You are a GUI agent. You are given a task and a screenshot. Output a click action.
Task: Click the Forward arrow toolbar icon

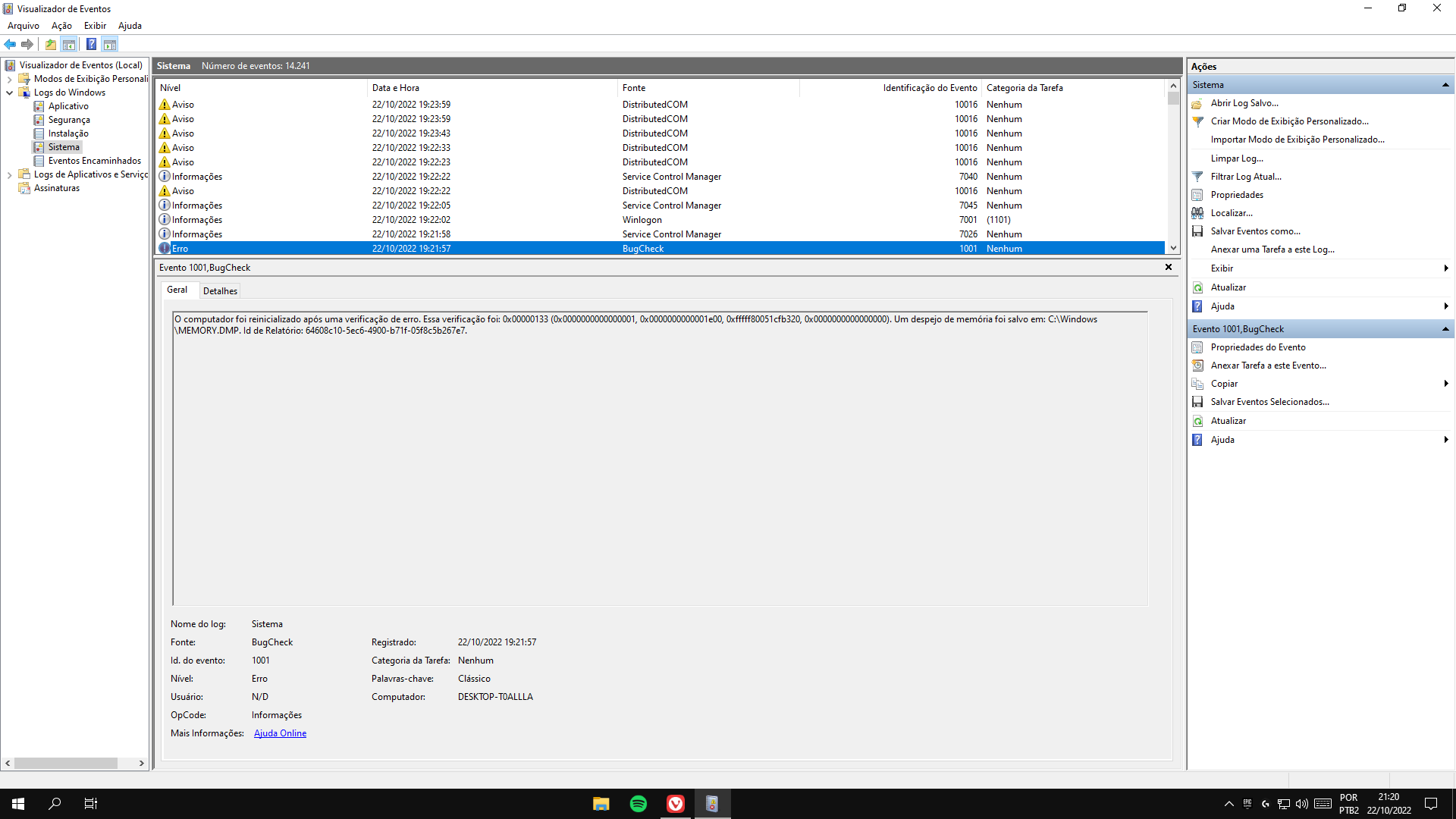(x=27, y=44)
